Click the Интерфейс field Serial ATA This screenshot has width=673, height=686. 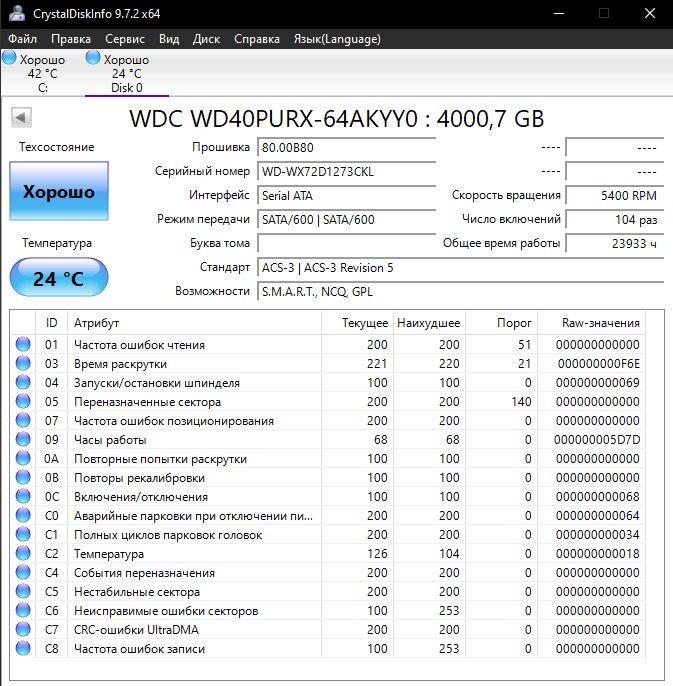click(347, 196)
